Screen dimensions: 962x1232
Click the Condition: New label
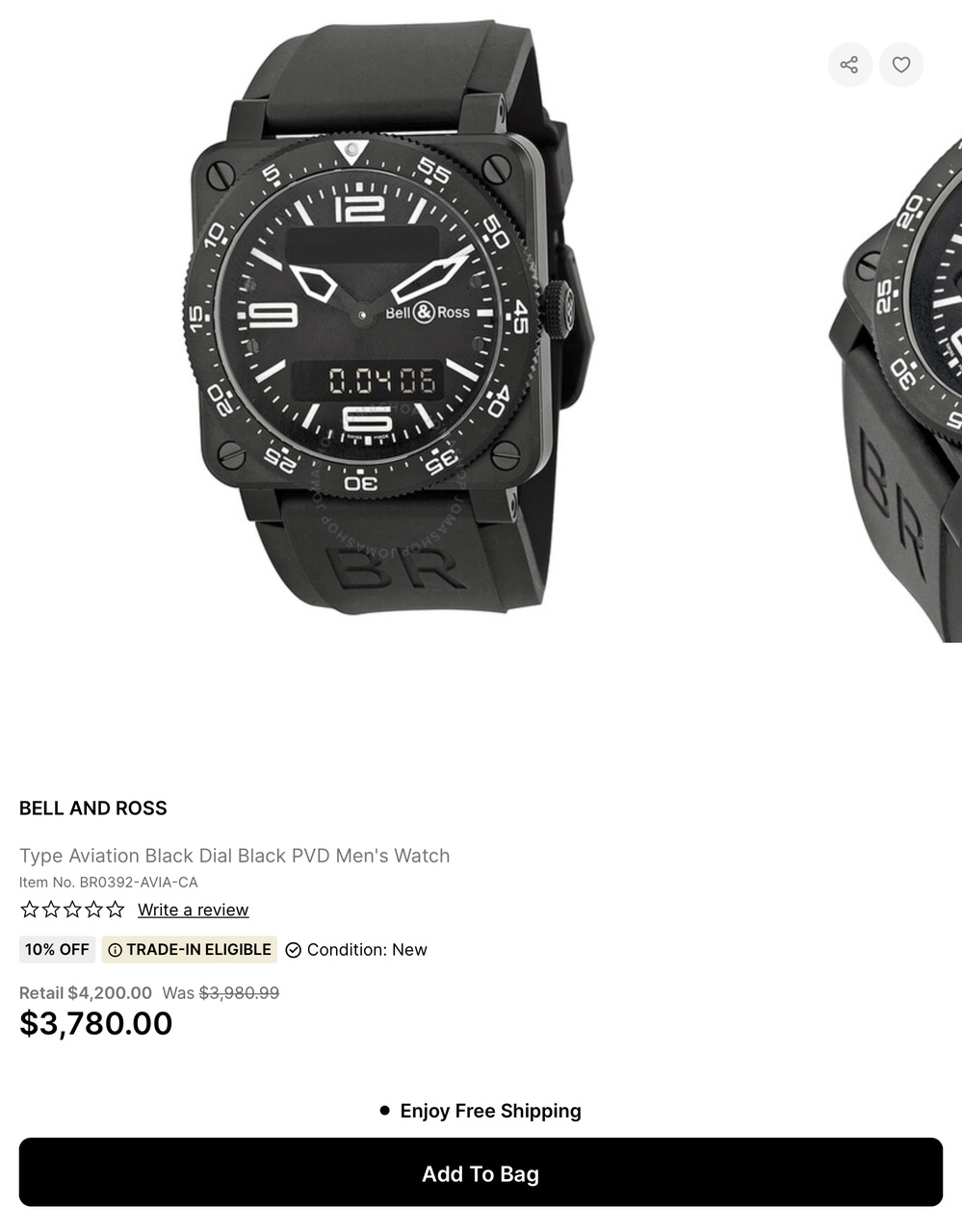[367, 950]
